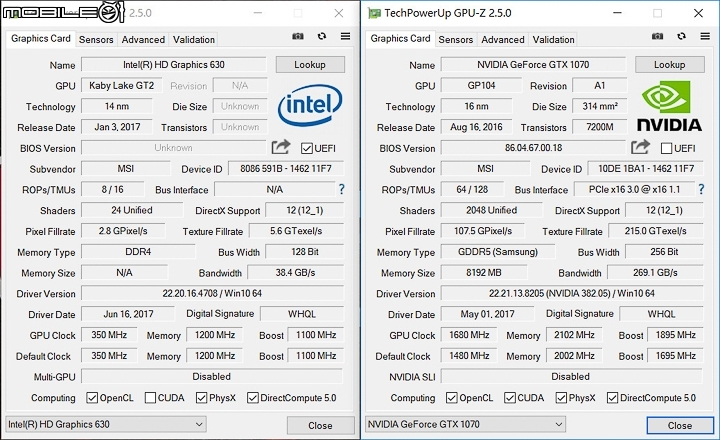
Task: Click the Release Date value Aug 16, 2016
Action: [476, 127]
